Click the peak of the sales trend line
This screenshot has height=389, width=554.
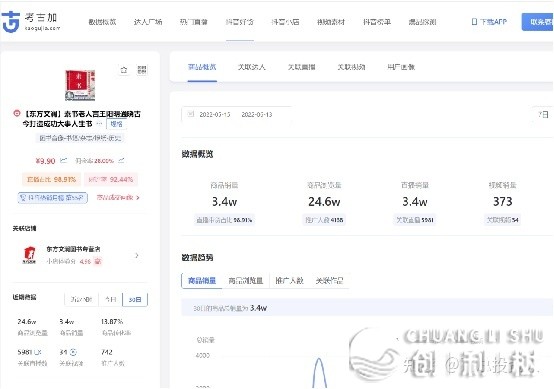[x=319, y=360]
